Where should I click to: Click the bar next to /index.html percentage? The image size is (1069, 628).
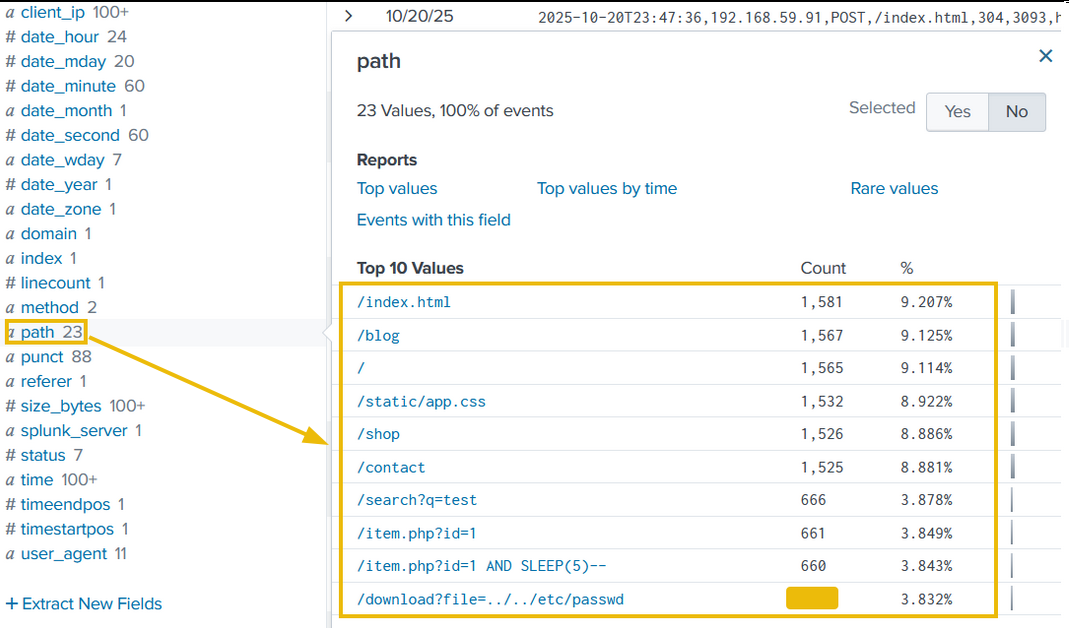pos(1012,302)
